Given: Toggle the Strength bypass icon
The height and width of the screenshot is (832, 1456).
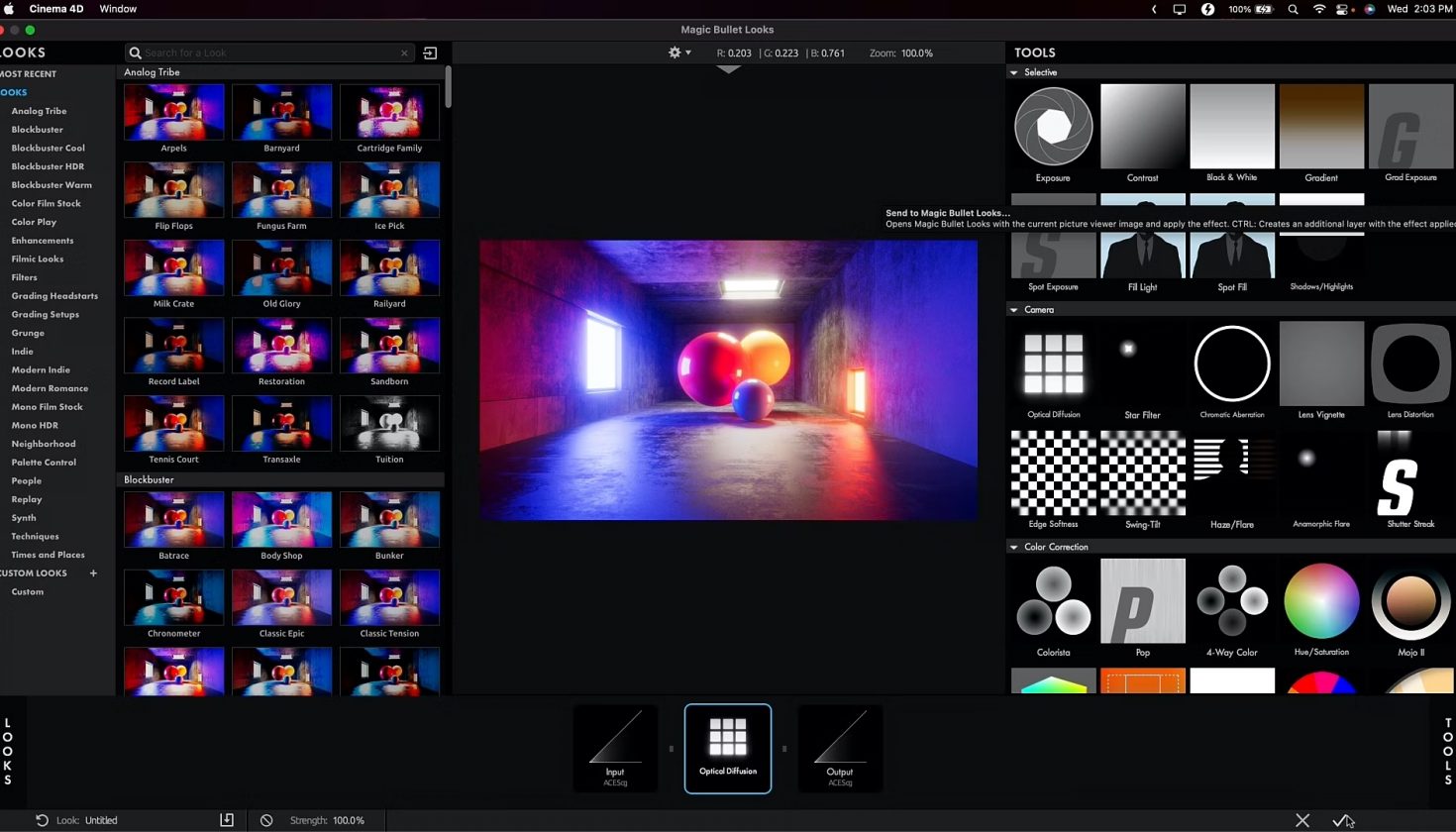Looking at the screenshot, I should 265,820.
